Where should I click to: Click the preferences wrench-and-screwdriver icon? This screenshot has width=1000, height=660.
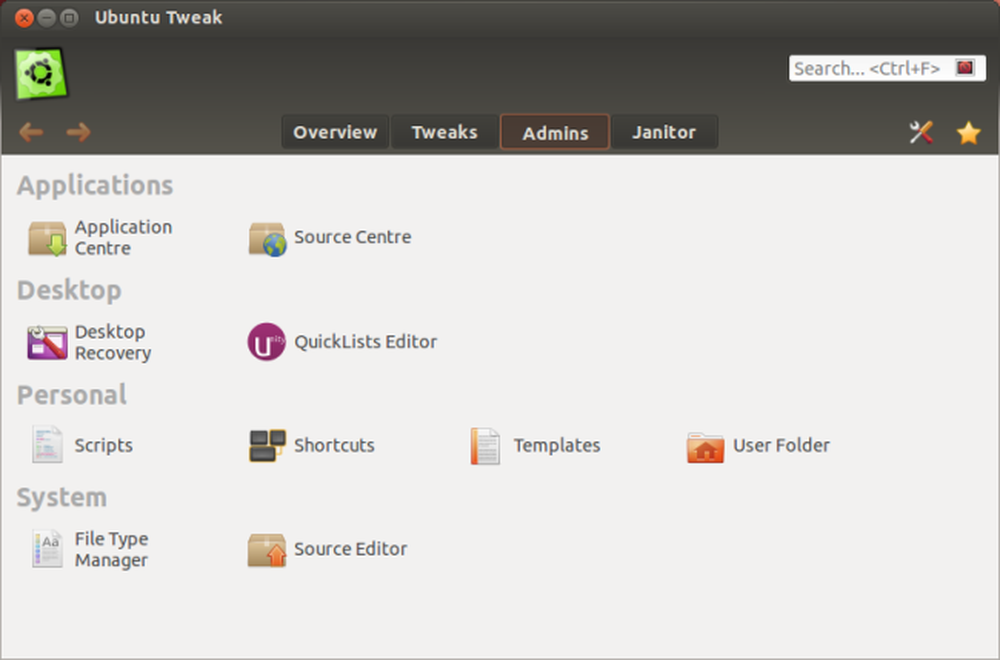click(921, 133)
